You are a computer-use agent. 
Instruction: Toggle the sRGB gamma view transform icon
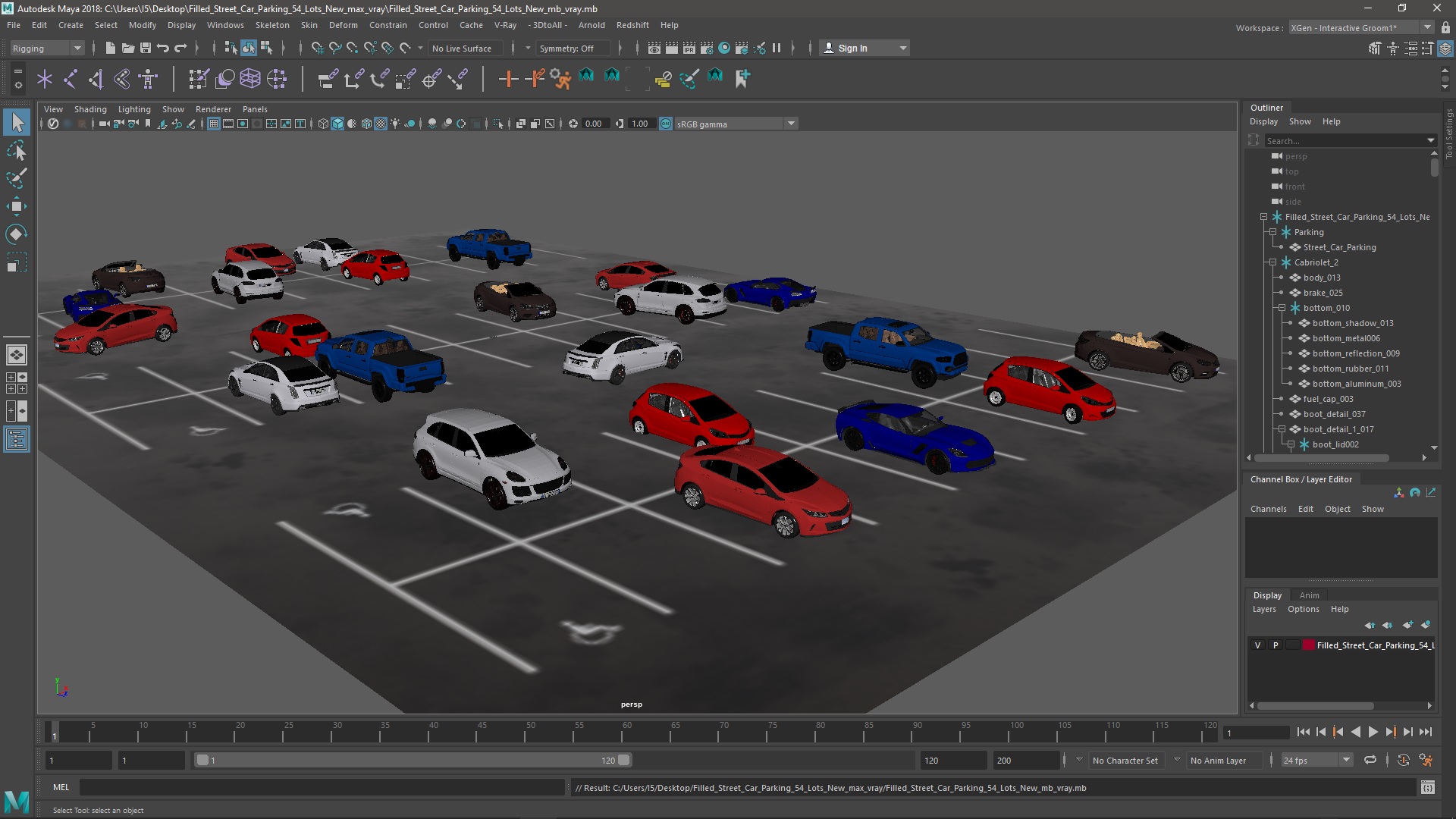pyautogui.click(x=666, y=124)
